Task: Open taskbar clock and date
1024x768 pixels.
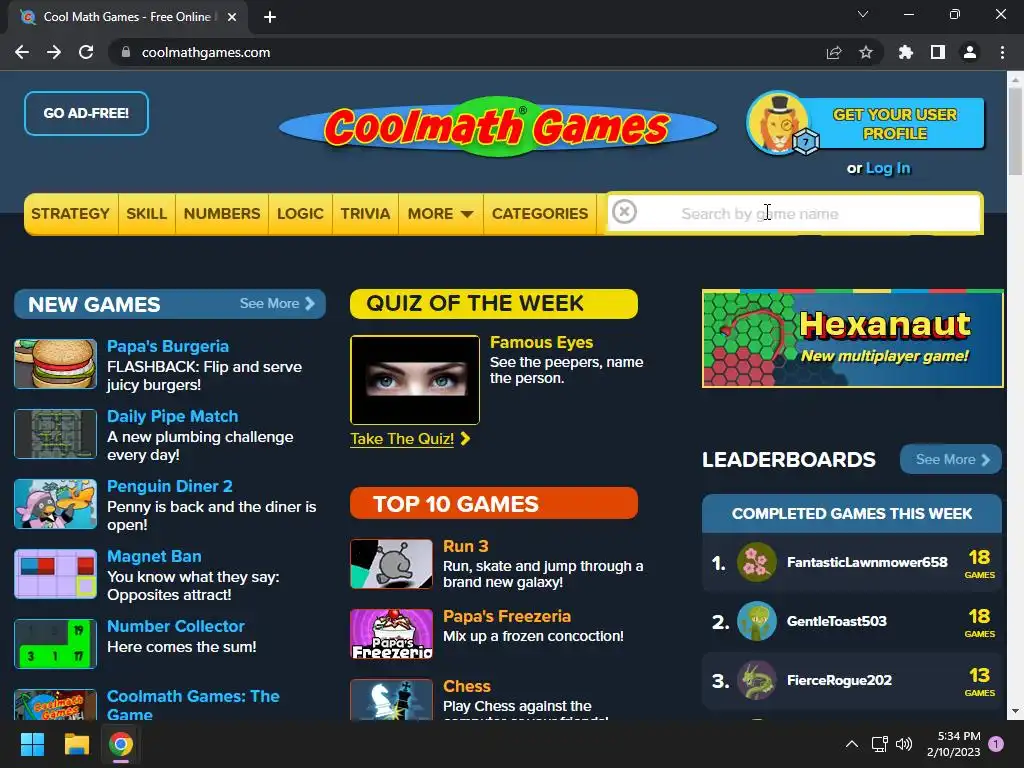Action: click(953, 744)
